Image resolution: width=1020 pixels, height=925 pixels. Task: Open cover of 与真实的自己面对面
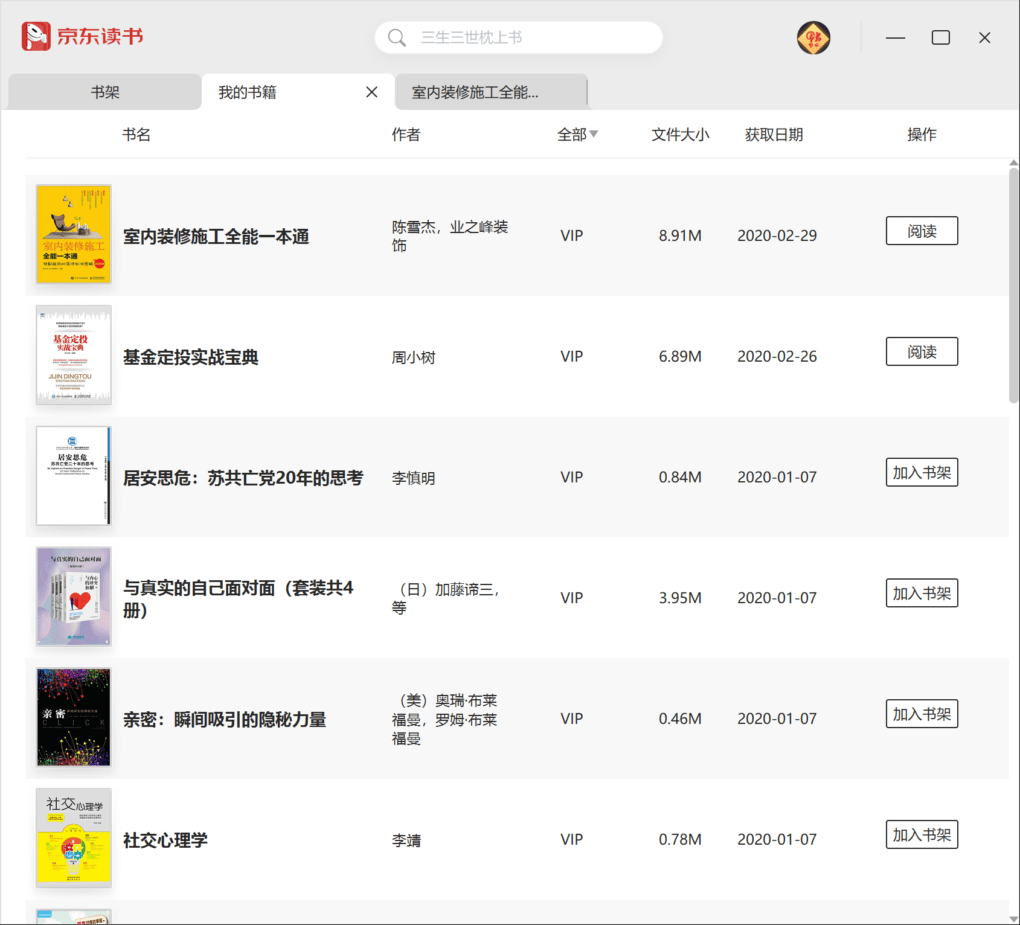[74, 597]
